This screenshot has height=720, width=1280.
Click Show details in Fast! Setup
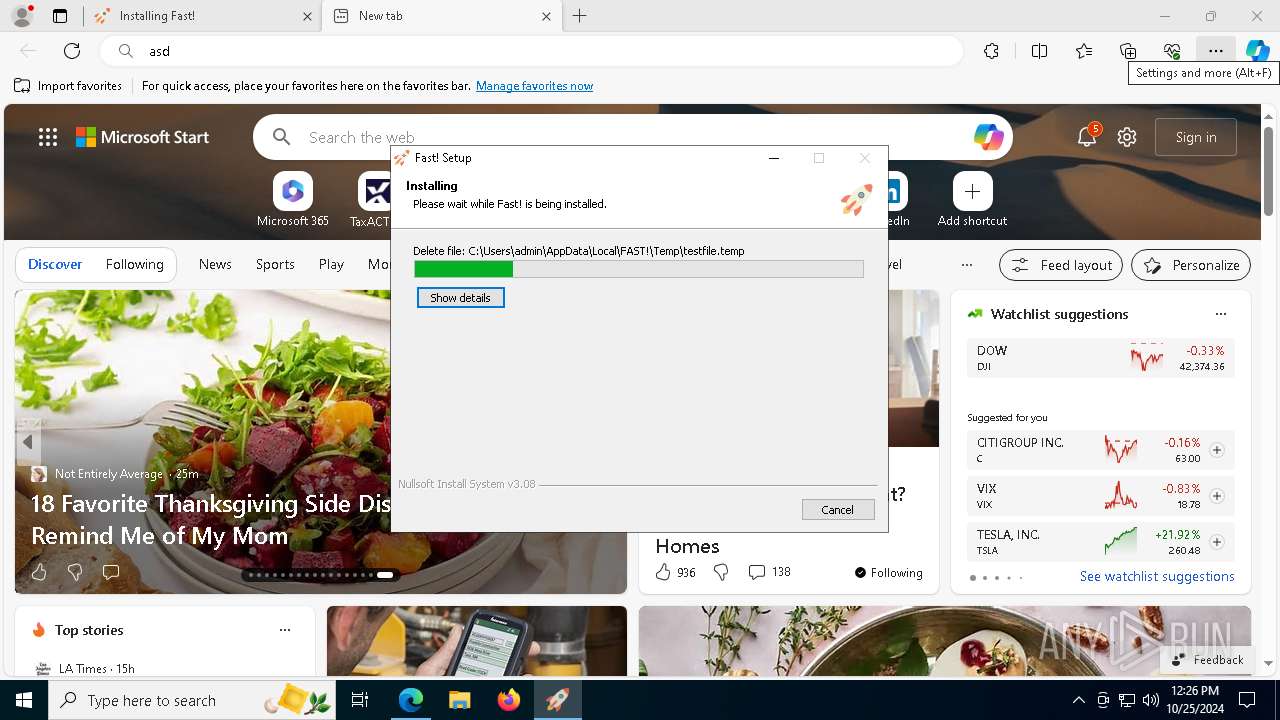[x=460, y=298]
